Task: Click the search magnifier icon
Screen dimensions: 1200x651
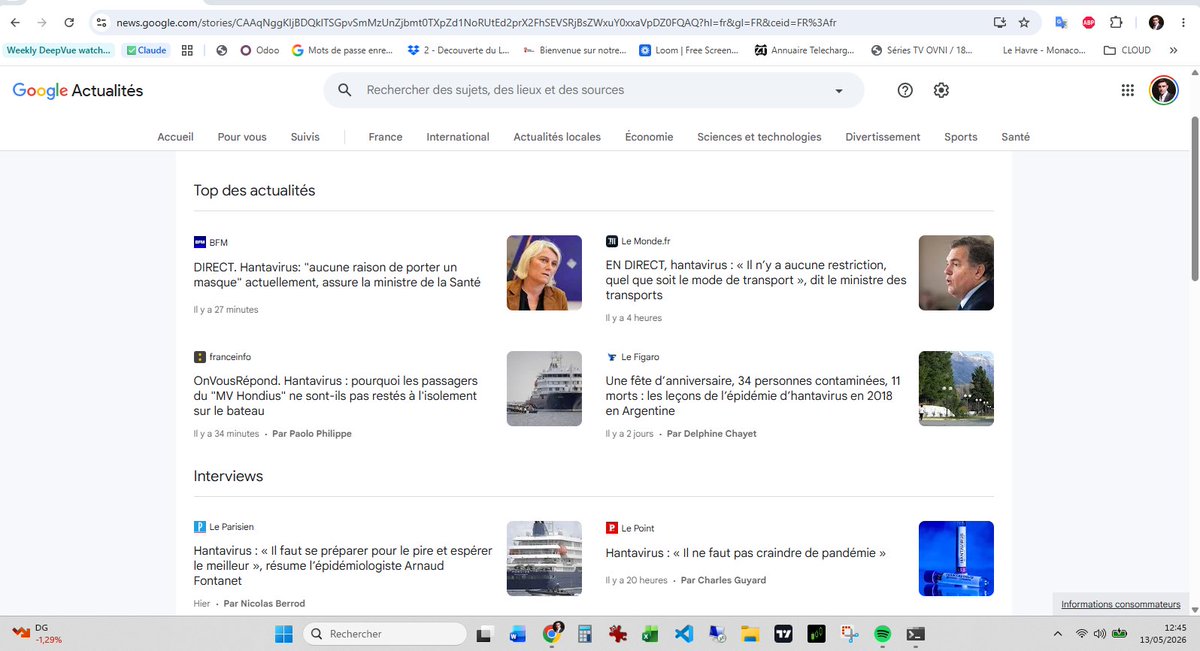Action: coord(345,90)
